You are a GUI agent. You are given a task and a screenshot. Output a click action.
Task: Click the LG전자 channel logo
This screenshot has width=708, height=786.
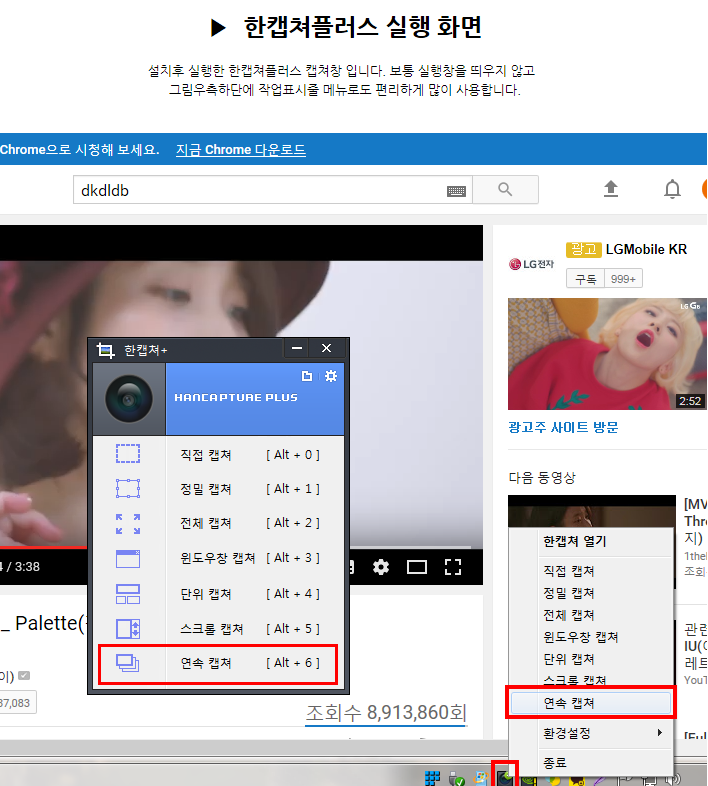tap(532, 264)
